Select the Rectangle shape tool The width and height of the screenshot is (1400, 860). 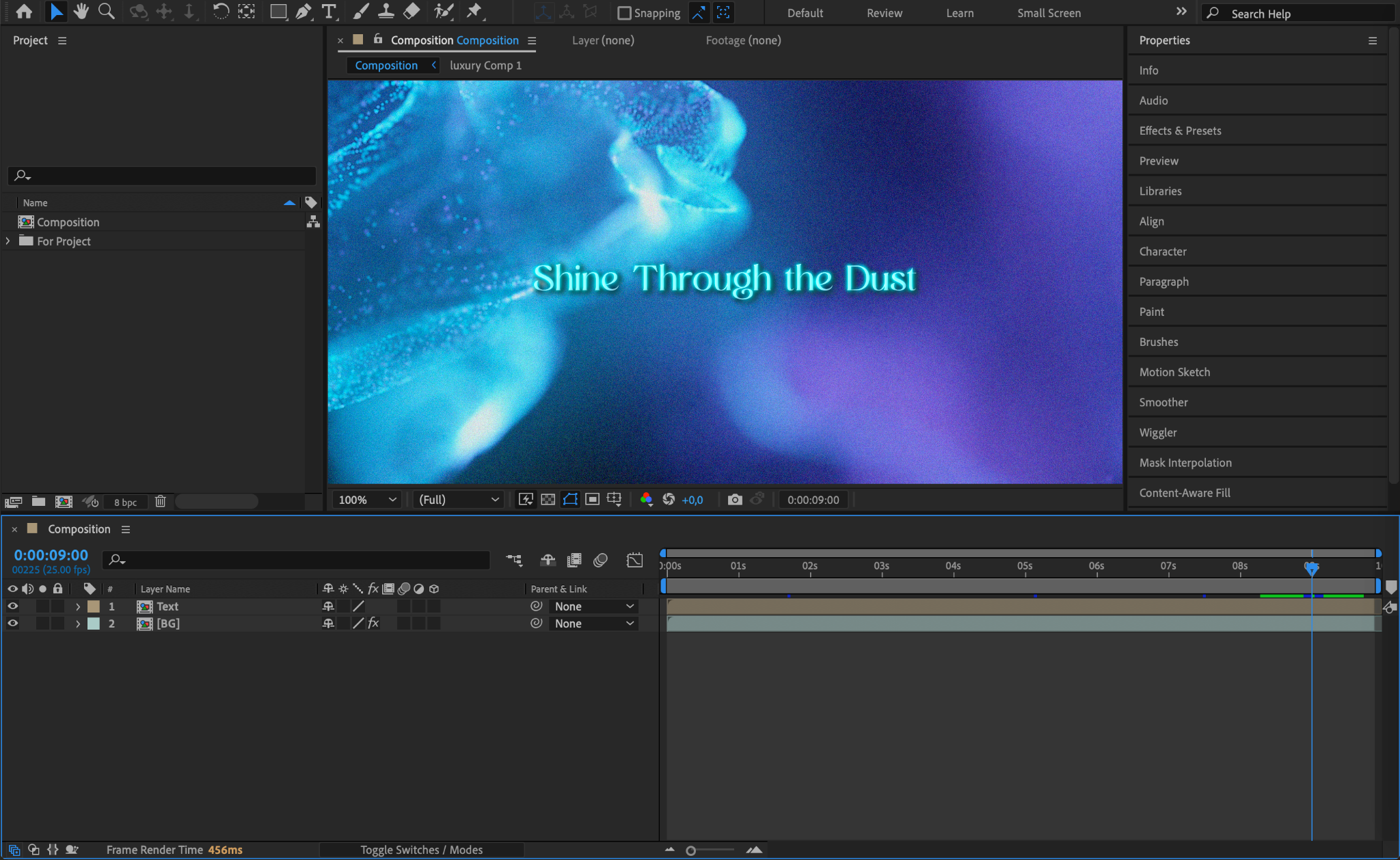pos(278,12)
